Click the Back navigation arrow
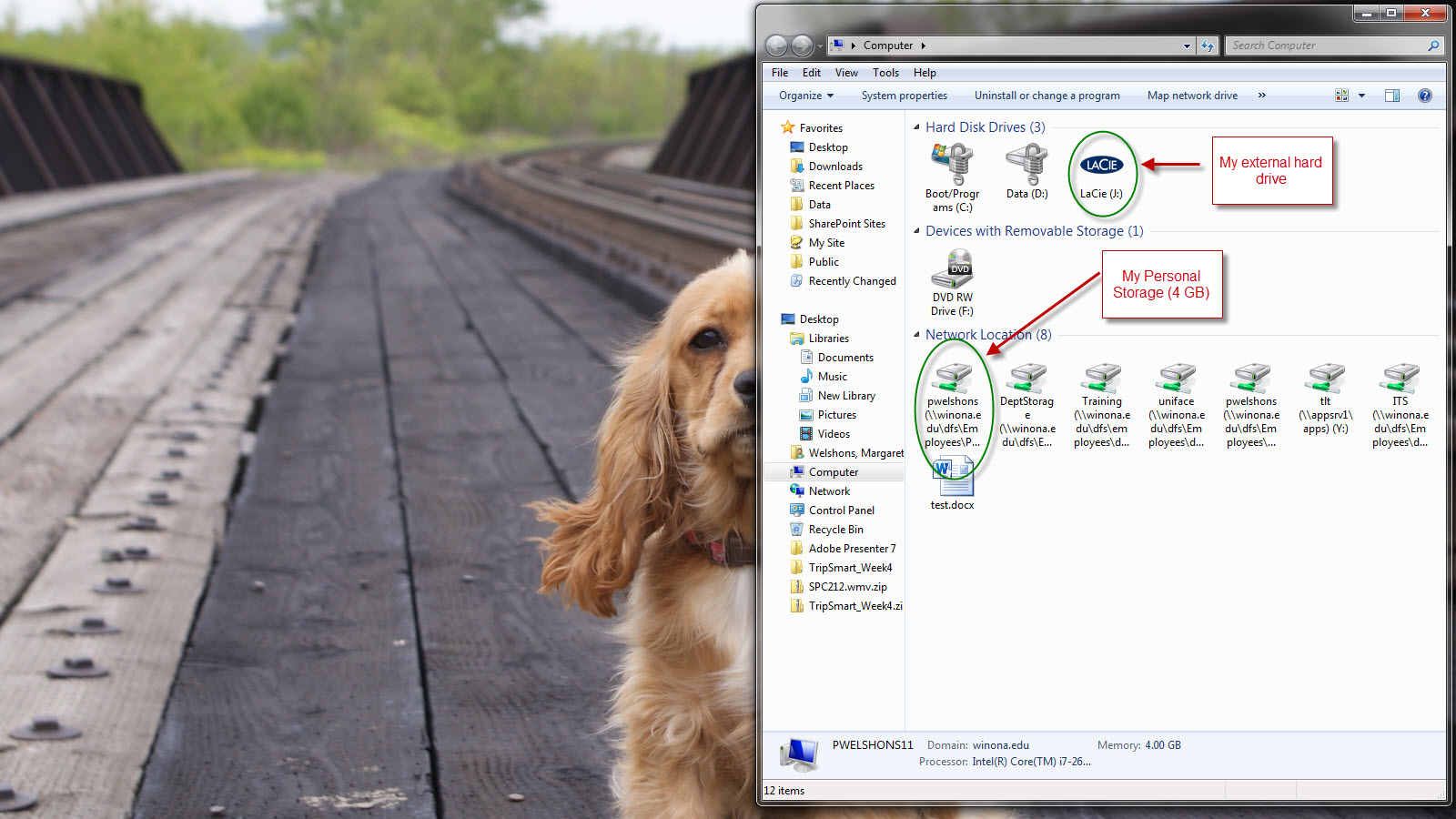This screenshot has width=1456, height=819. 776,45
